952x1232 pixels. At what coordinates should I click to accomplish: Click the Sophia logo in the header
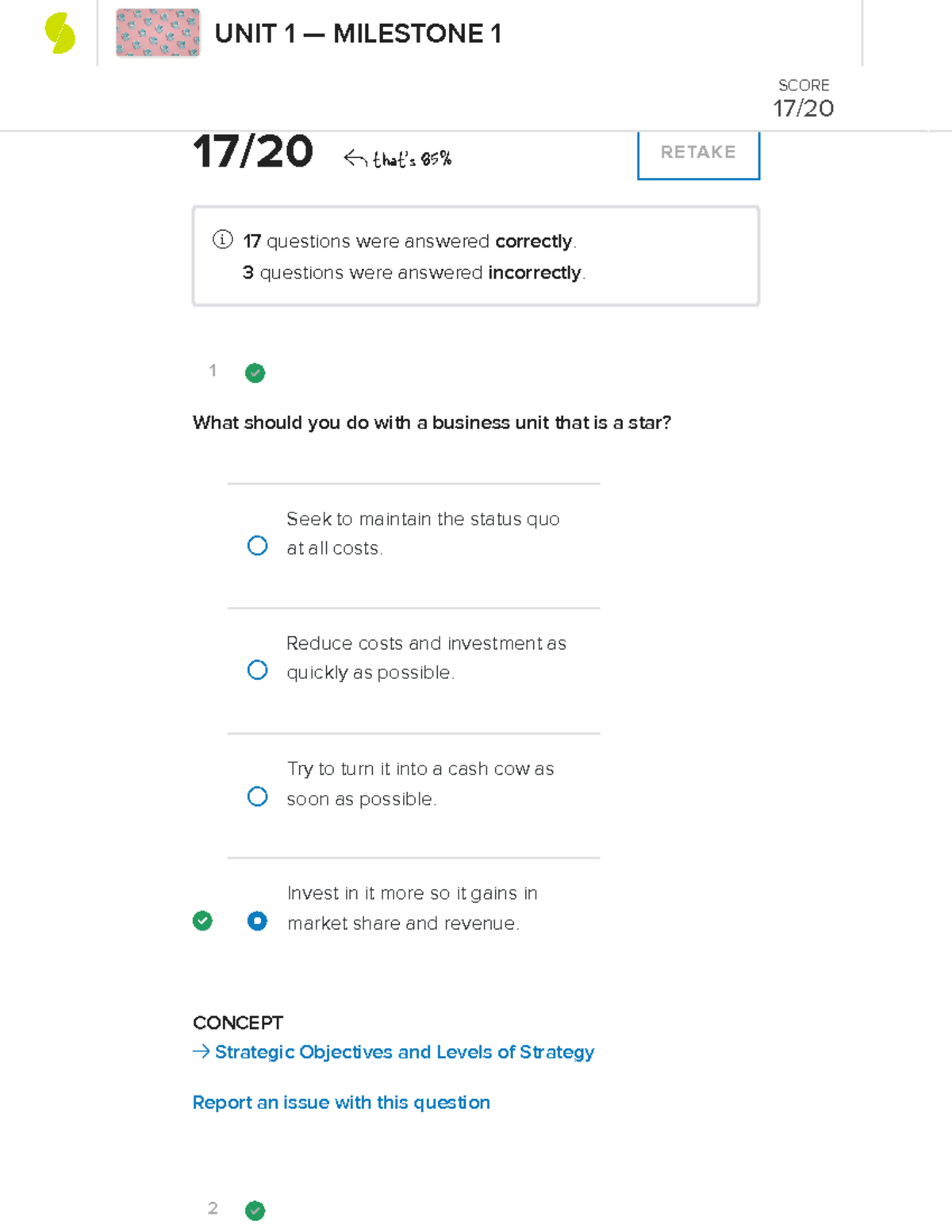[56, 33]
